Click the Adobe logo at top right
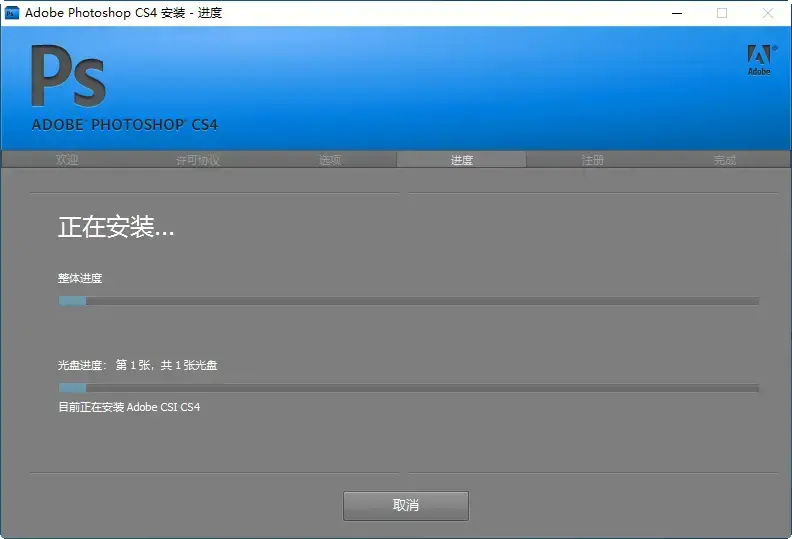The image size is (792, 539). click(760, 60)
